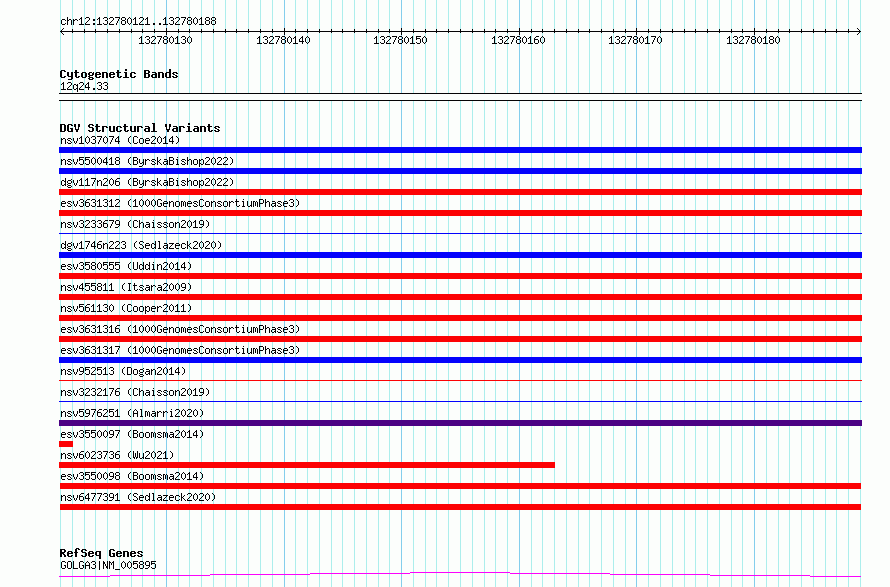Click the nsv3233679 (Chaisson2019) thin blue line
The height and width of the screenshot is (587, 890).
click(x=460, y=233)
